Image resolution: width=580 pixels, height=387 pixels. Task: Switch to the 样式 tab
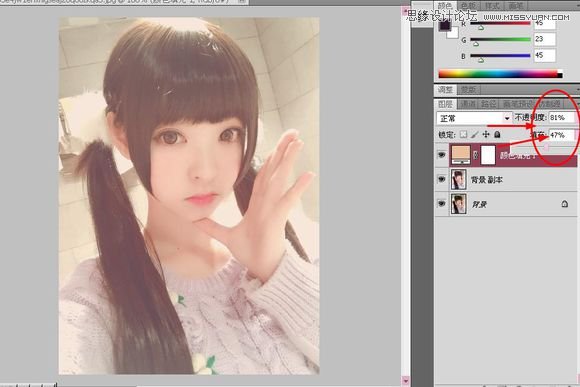pyautogui.click(x=492, y=6)
